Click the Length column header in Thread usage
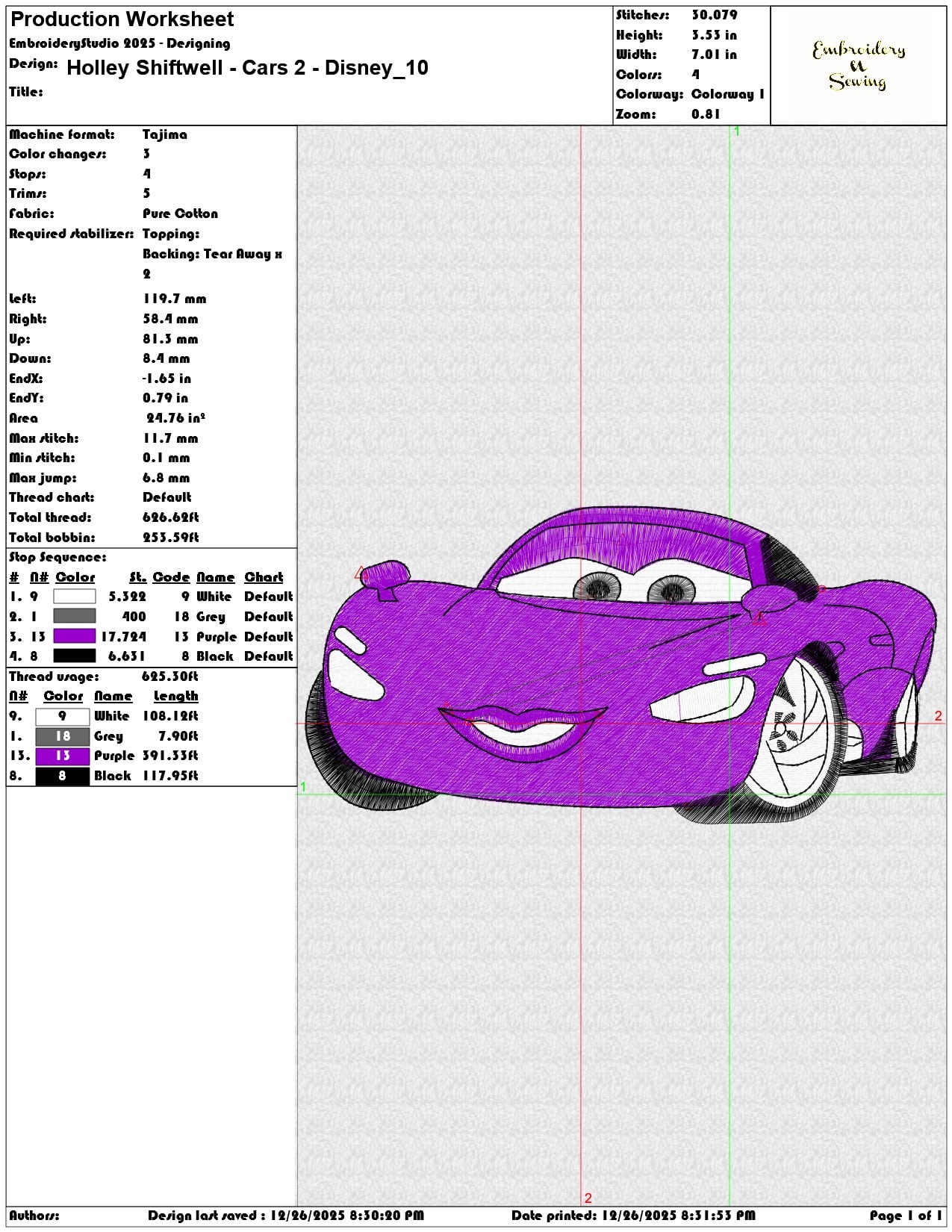 pyautogui.click(x=175, y=696)
